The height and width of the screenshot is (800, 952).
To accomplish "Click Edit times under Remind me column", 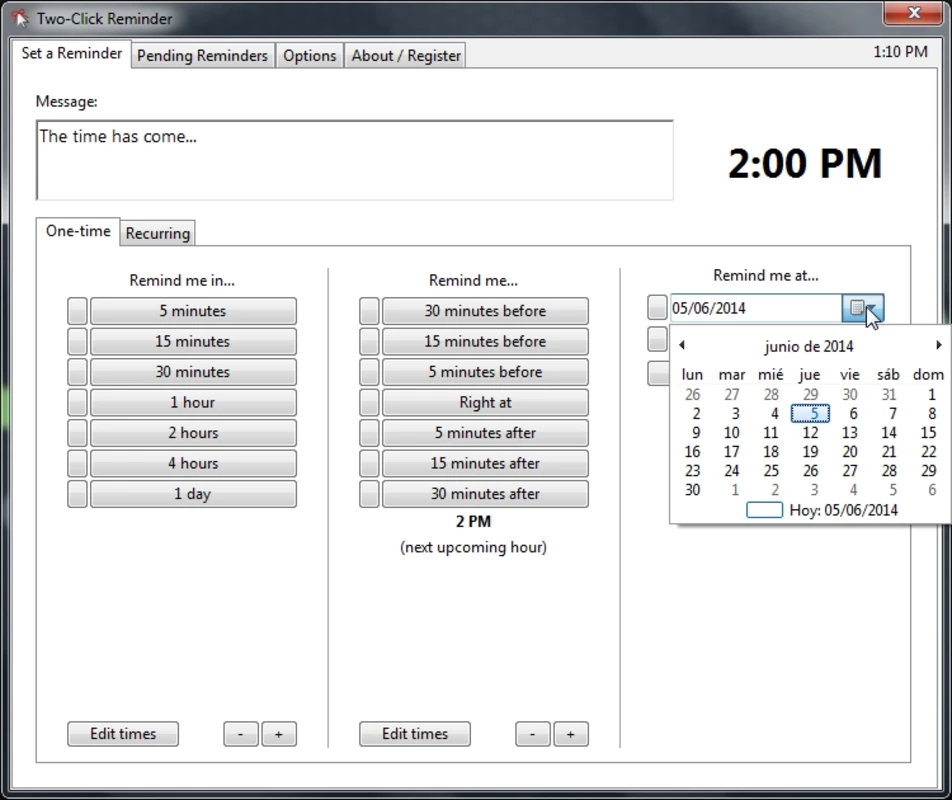I will click(x=415, y=734).
